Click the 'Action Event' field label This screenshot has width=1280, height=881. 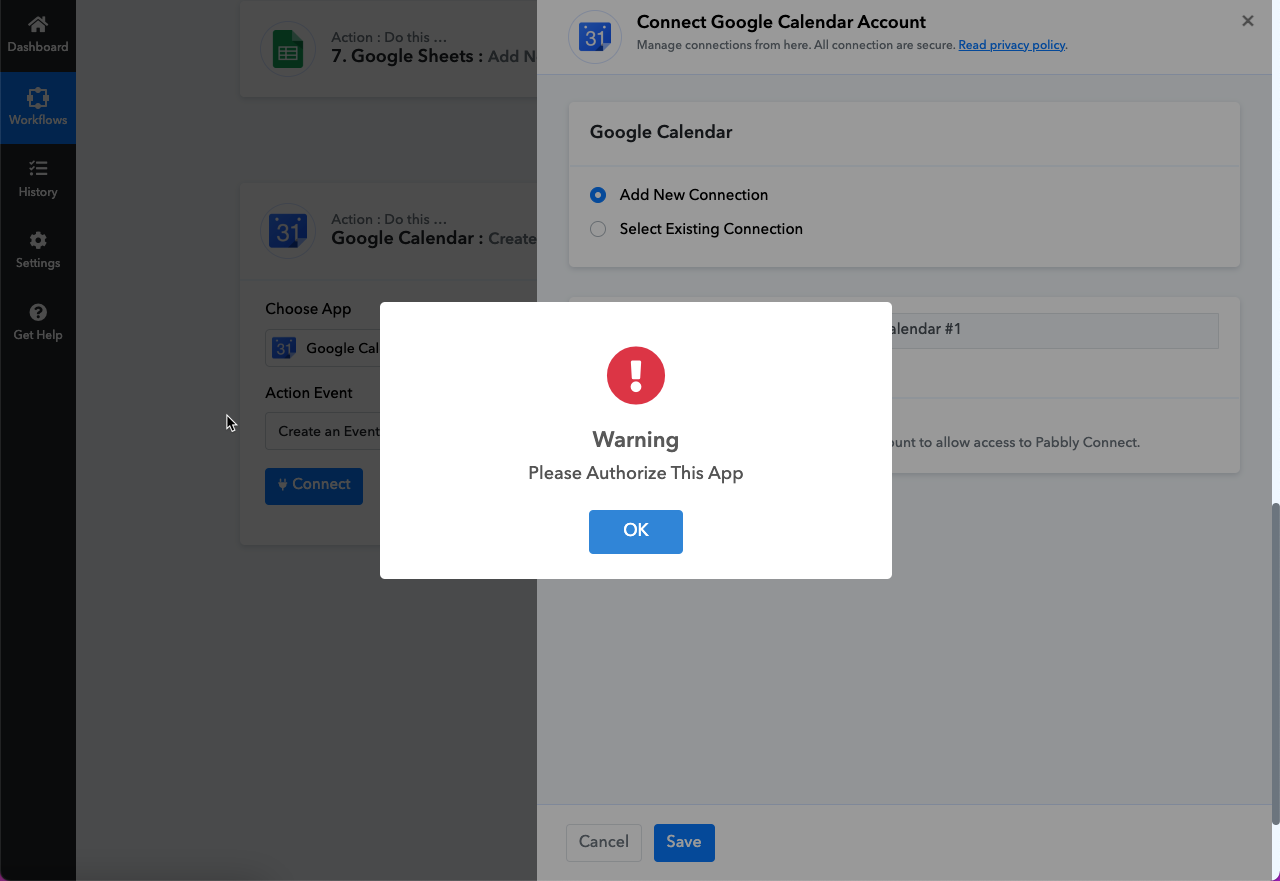309,393
